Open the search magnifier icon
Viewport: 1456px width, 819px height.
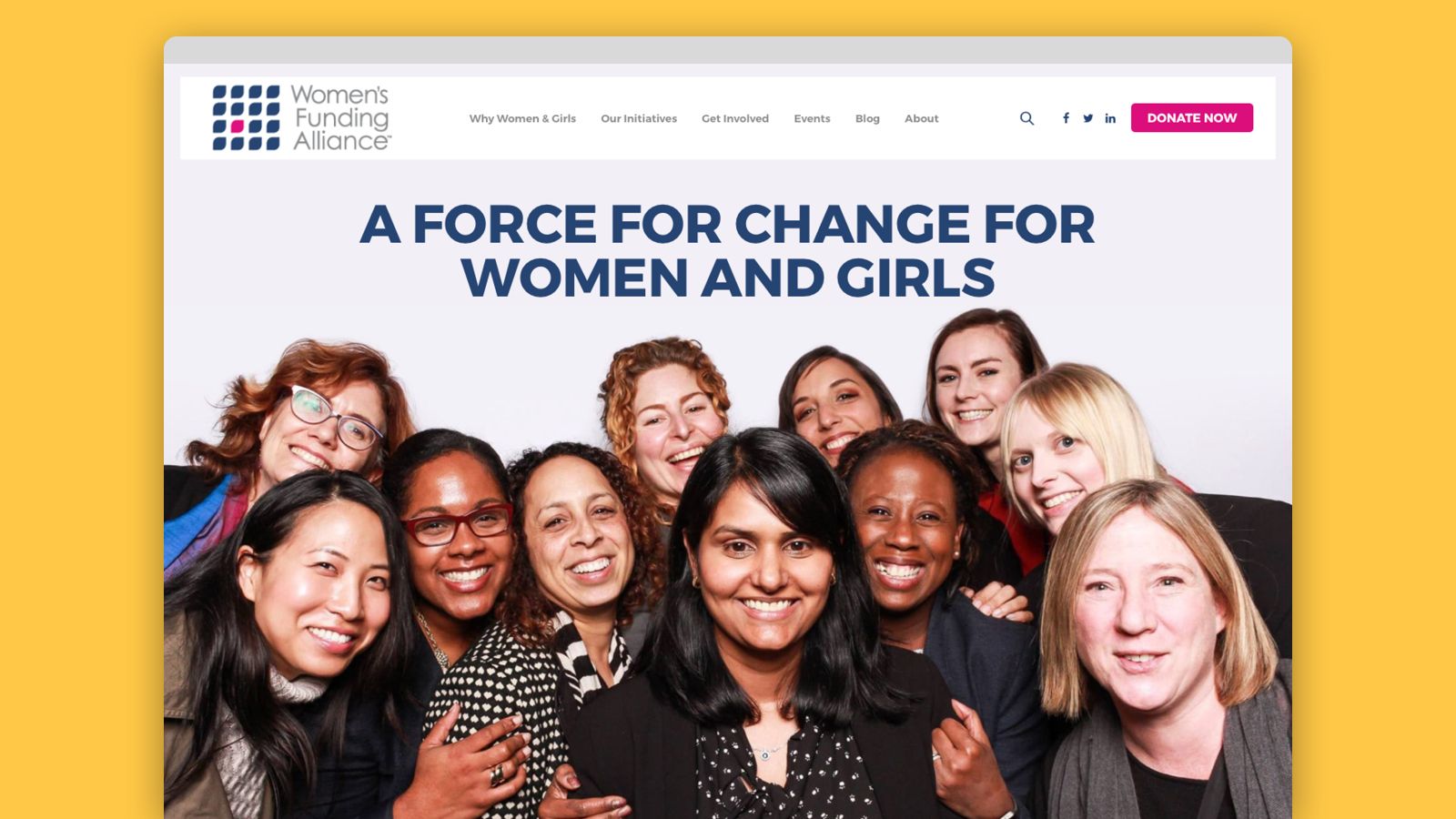[x=1026, y=118]
